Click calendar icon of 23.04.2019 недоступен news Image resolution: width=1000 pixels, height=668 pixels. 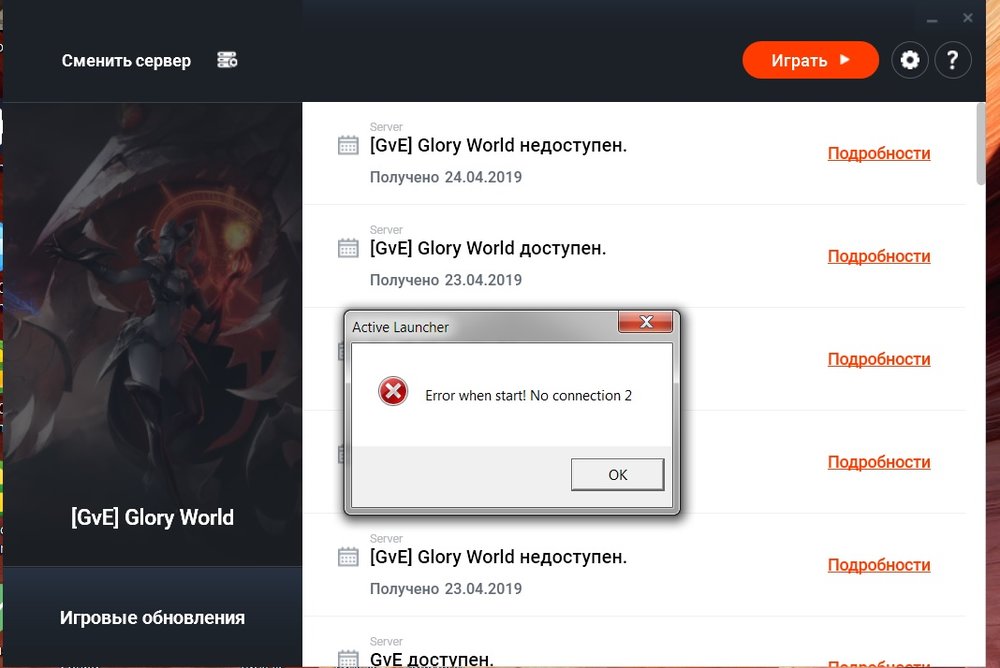pyautogui.click(x=348, y=557)
